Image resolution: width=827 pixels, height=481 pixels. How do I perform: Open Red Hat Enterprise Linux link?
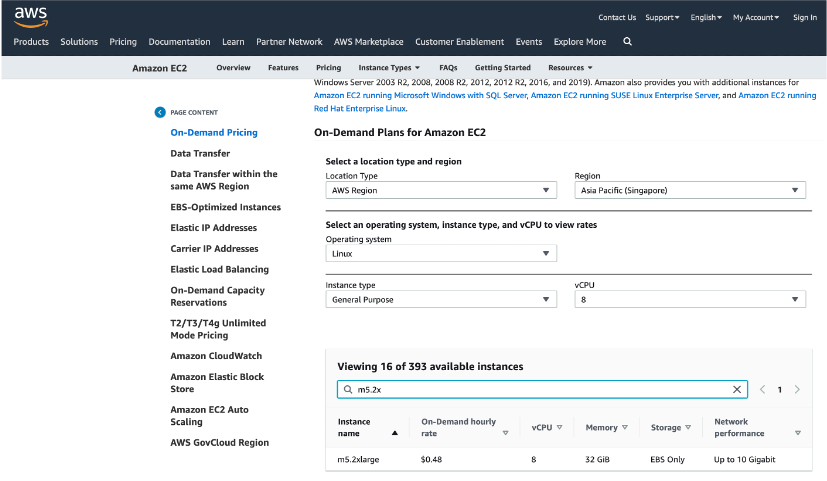point(360,109)
